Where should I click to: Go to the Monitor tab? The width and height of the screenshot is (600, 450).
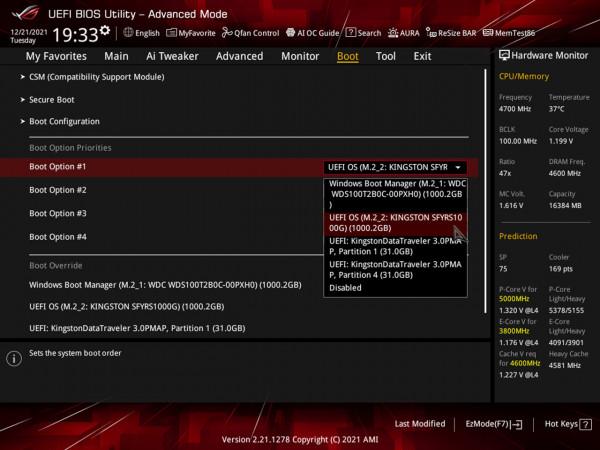[x=300, y=56]
